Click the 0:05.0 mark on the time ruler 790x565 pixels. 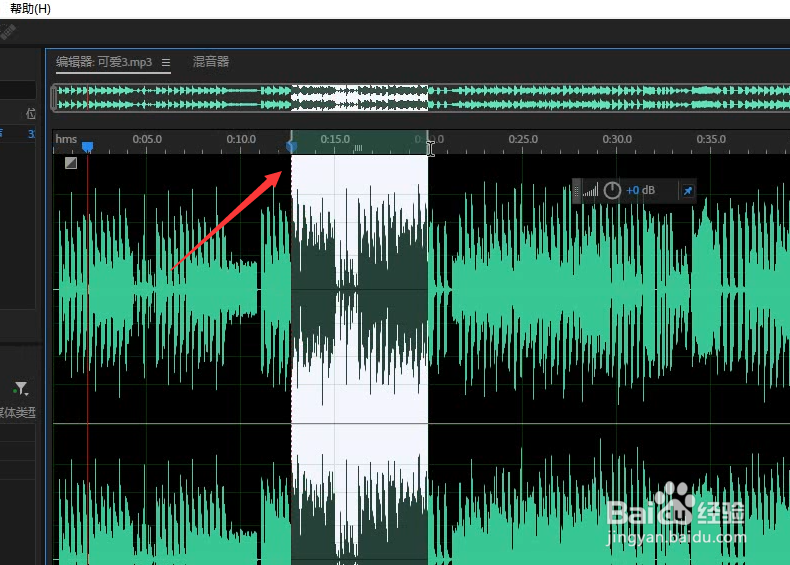[x=147, y=139]
